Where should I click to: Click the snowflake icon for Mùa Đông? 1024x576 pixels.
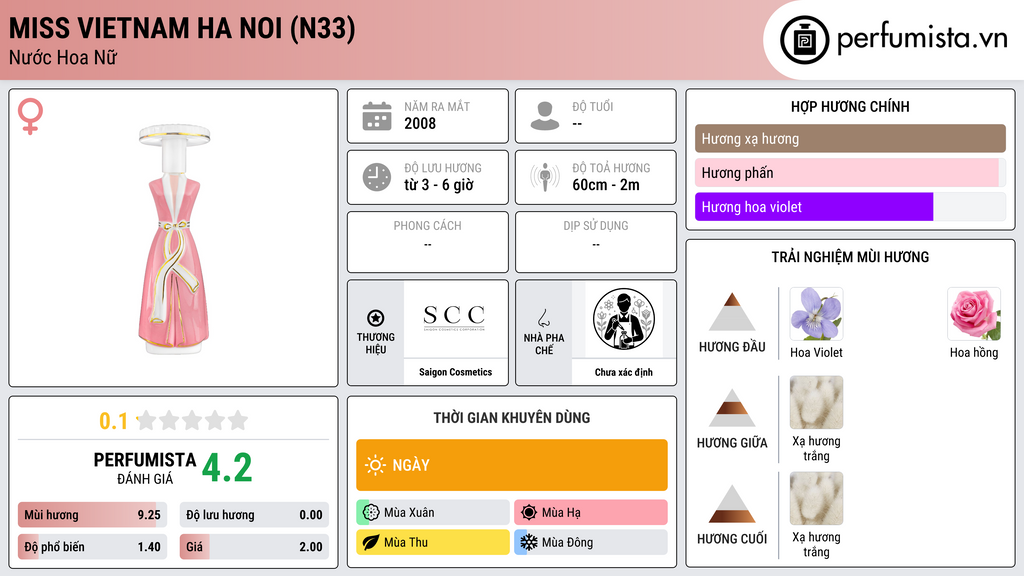coord(528,542)
